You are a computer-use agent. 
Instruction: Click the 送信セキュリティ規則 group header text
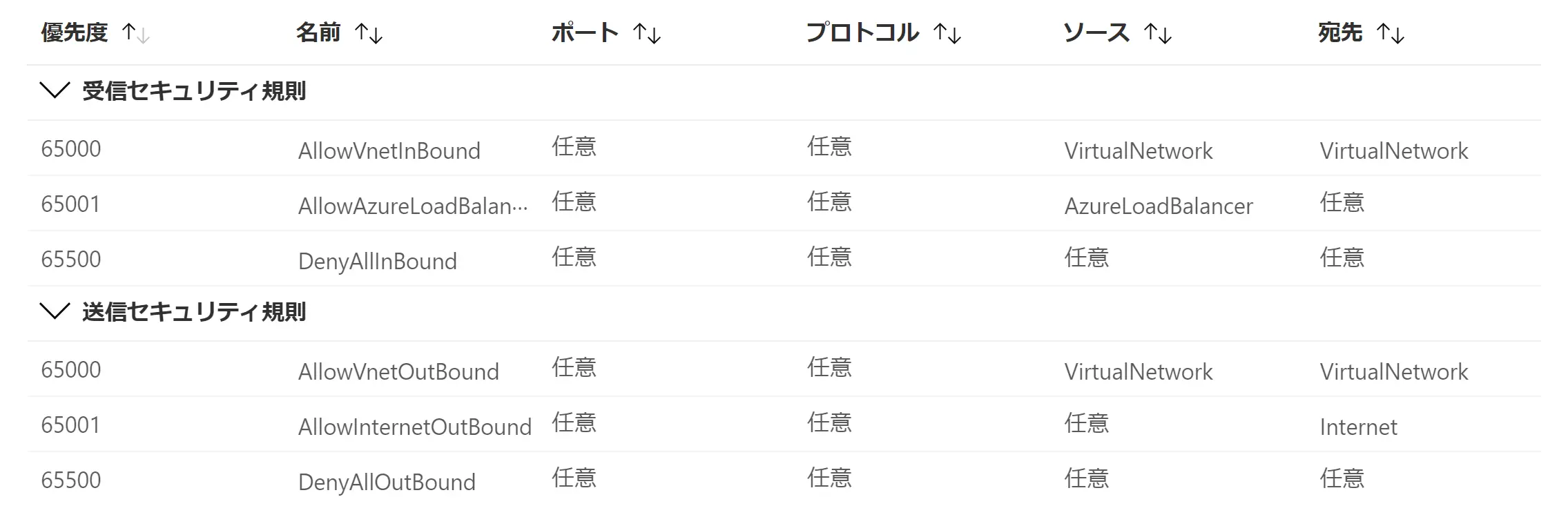pos(194,312)
